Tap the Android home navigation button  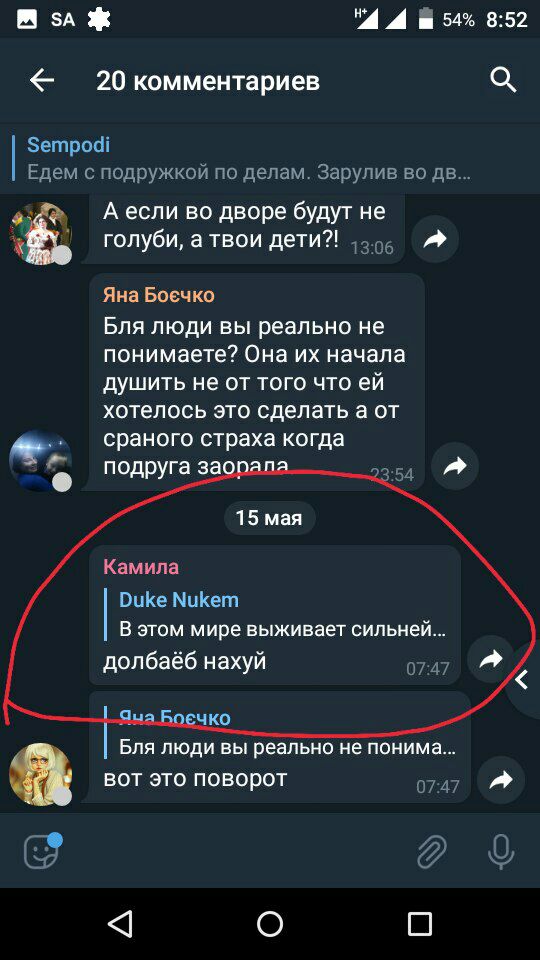point(270,923)
